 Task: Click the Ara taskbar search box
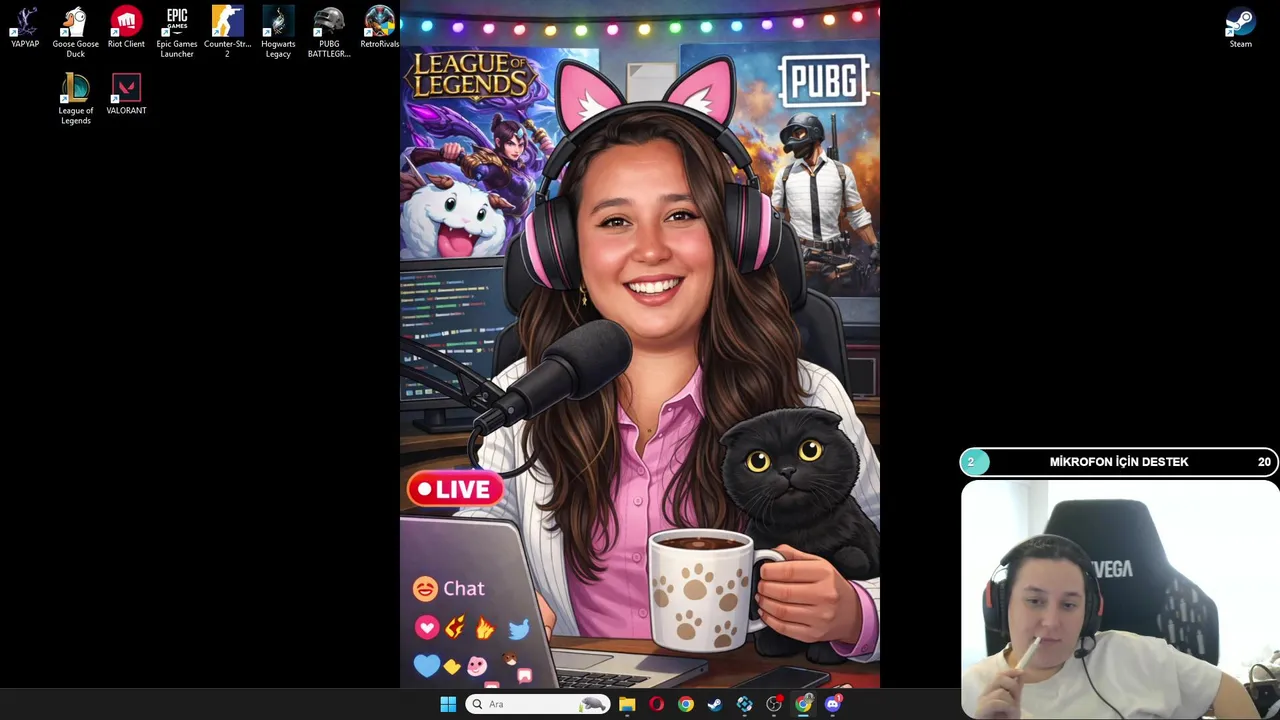538,704
